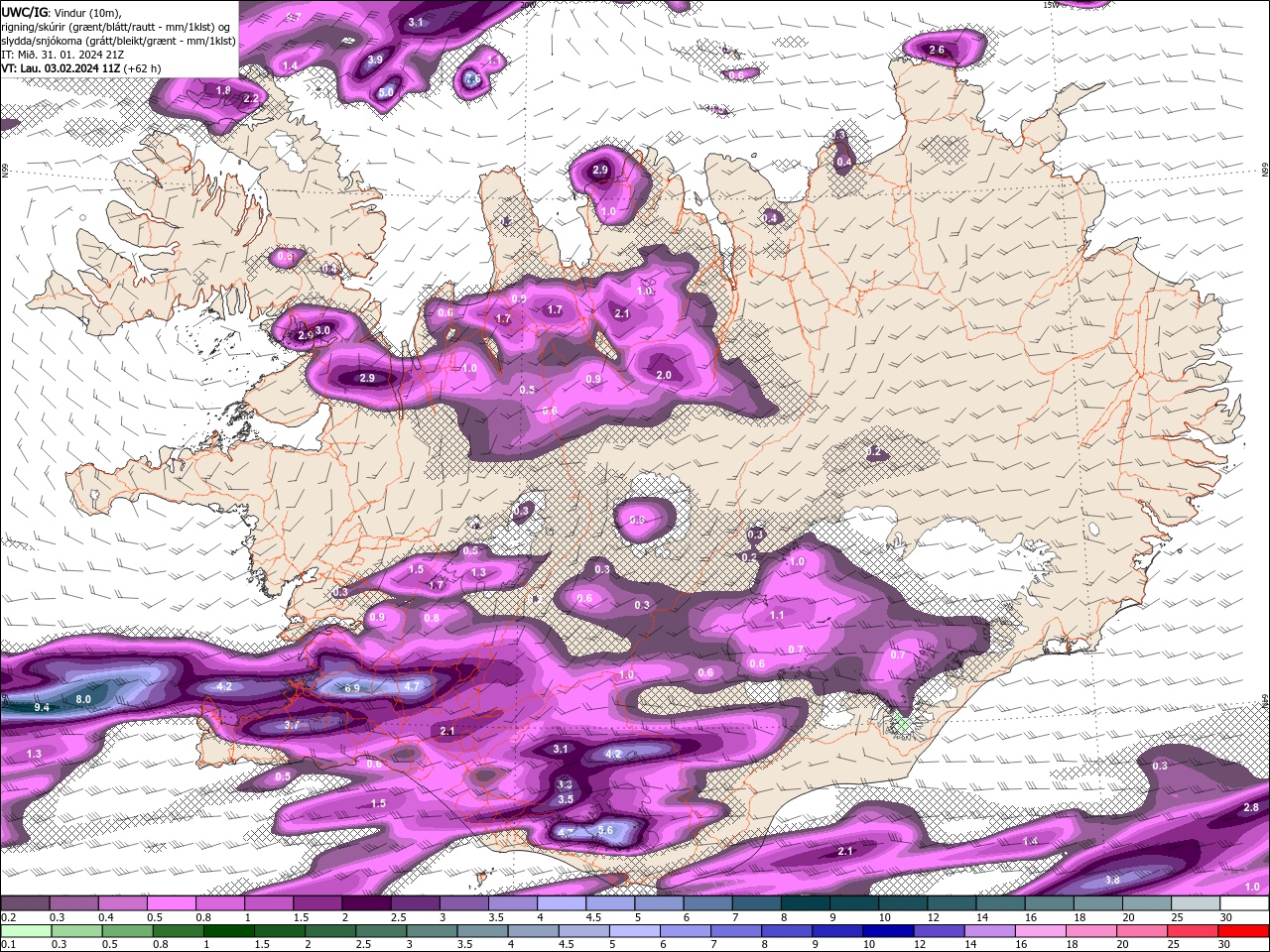1270x952 pixels.
Task: Click the 3.0 precipitation value on the map
Action: (322, 330)
